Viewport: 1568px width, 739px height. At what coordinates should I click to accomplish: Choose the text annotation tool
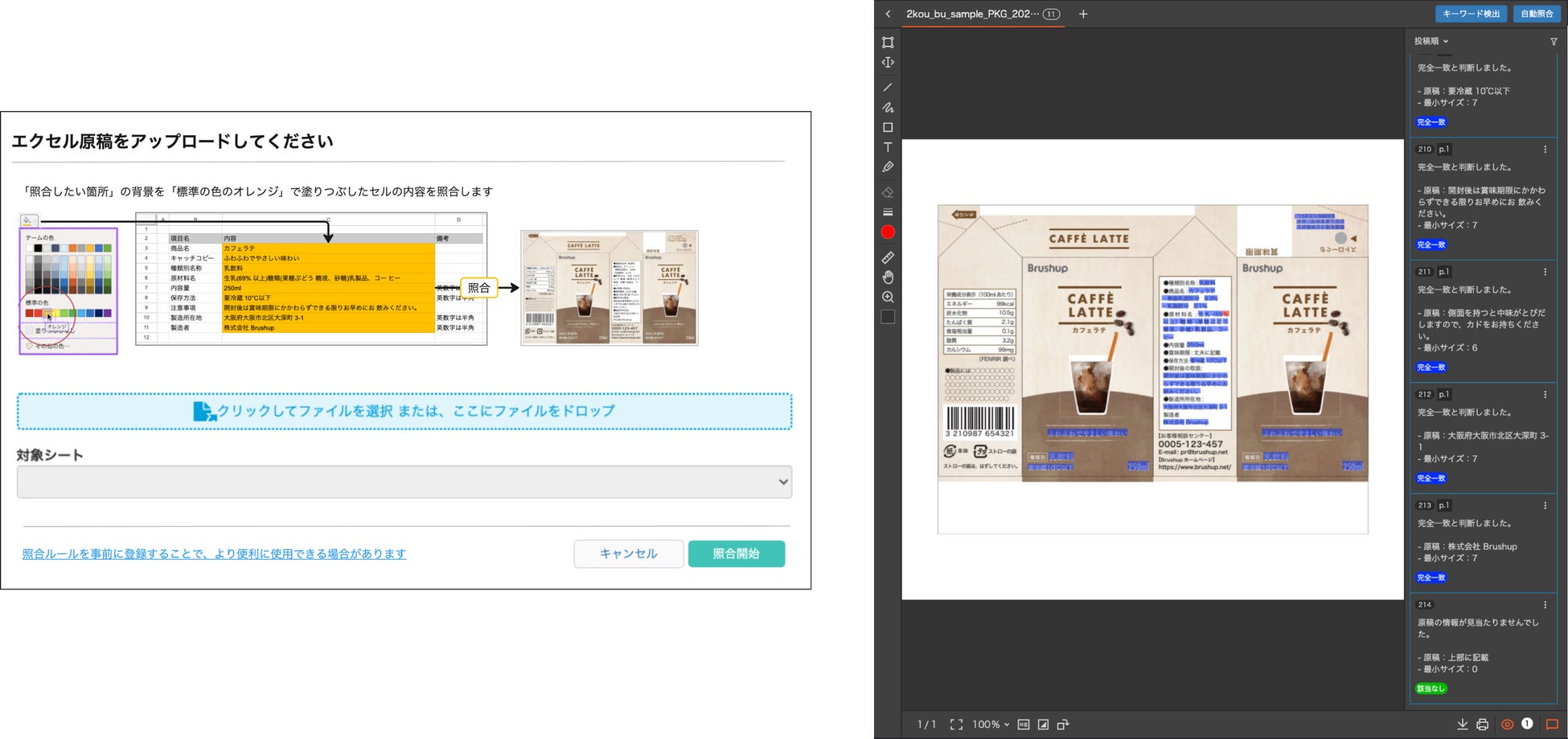point(888,147)
